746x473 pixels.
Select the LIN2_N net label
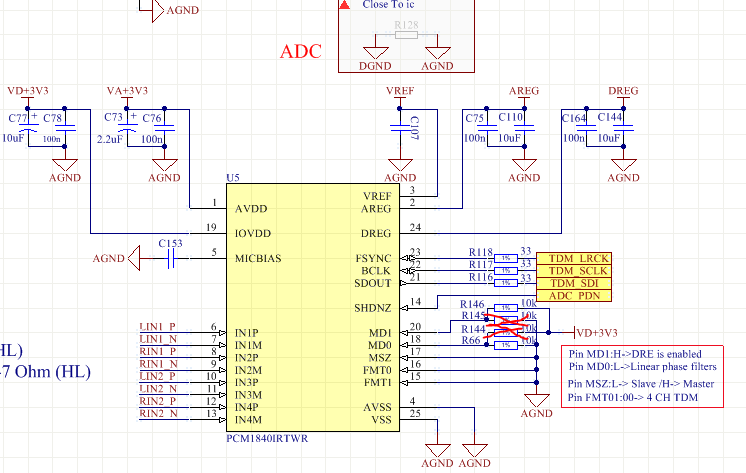[x=158, y=389]
